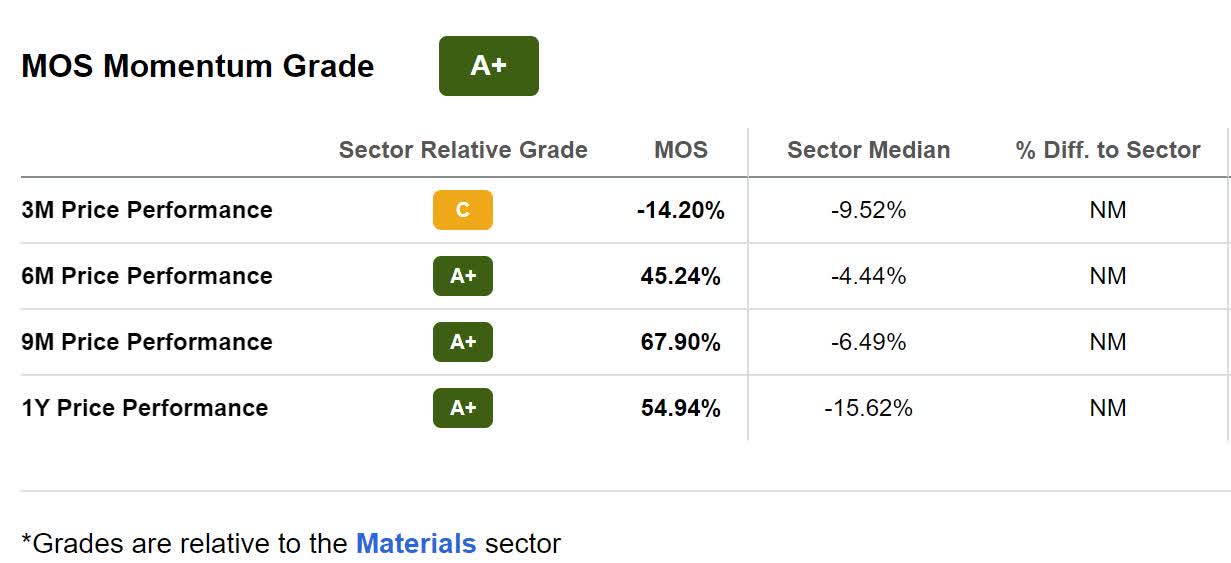Click the C grade badge for 3M performance
1231x563 pixels.
462,210
